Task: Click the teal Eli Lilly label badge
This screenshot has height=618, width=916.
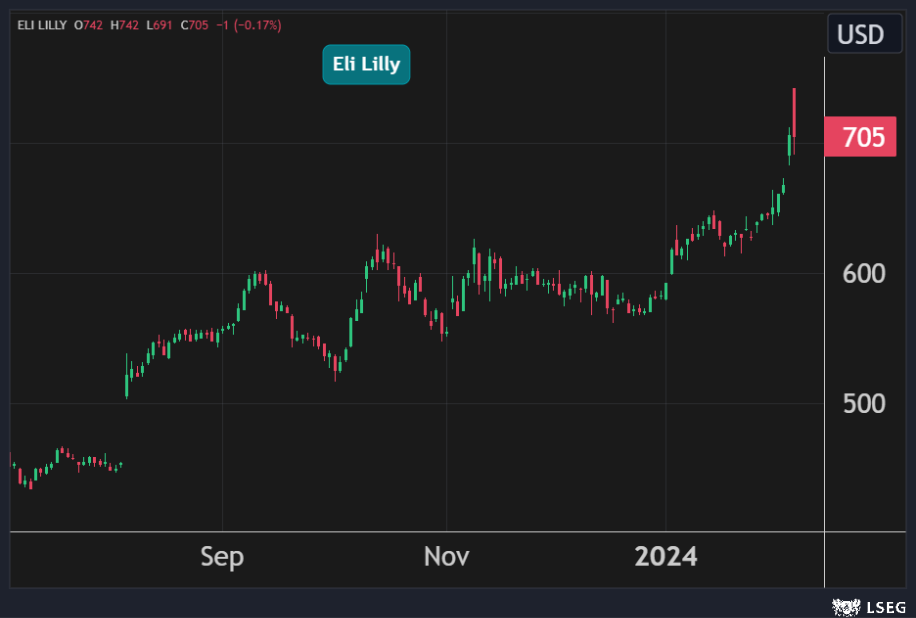Action: point(366,65)
